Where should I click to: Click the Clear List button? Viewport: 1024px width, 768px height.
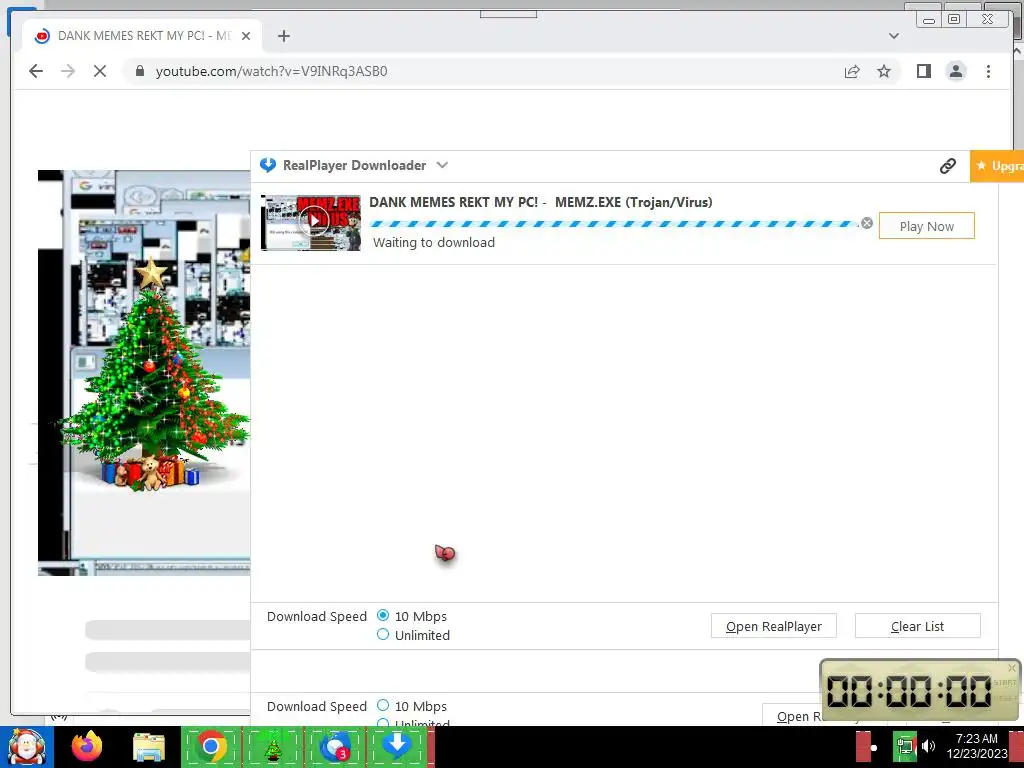(x=918, y=626)
